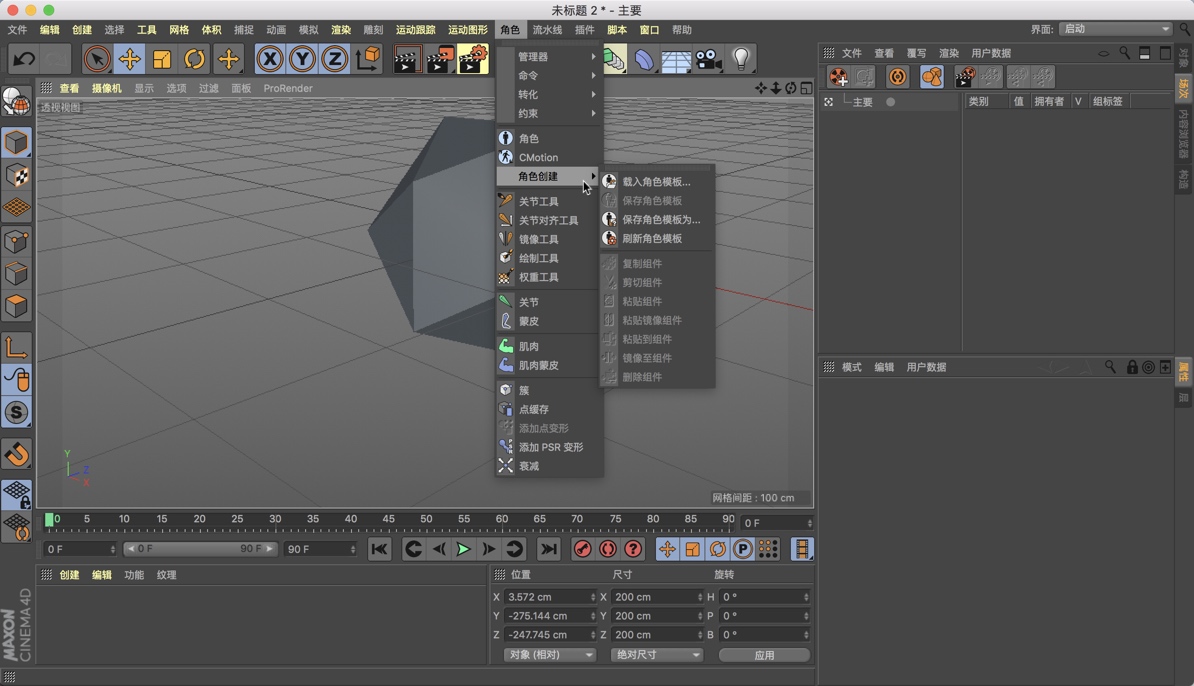Expand 转化 submenu

pyautogui.click(x=549, y=94)
